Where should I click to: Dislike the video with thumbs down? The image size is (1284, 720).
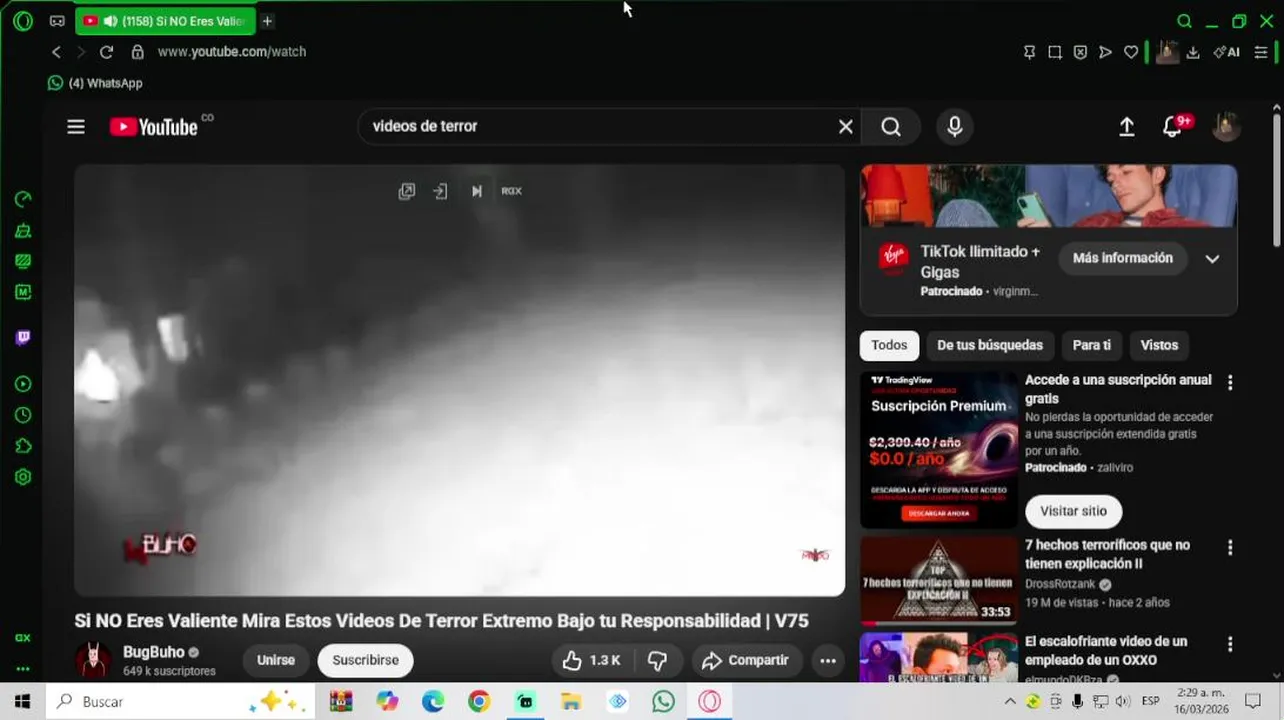pos(658,660)
